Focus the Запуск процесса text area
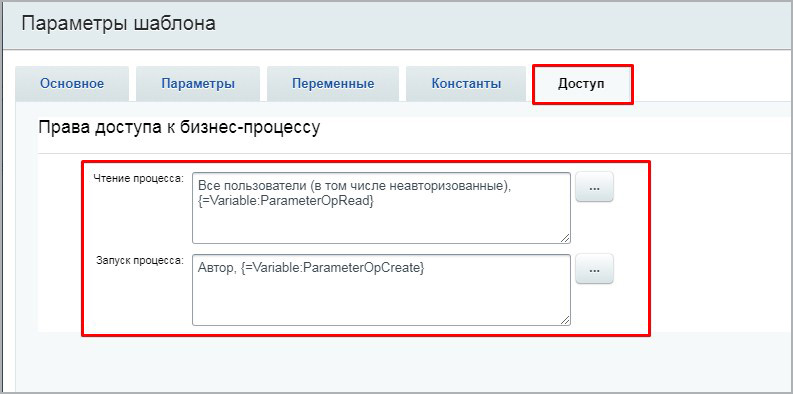793x394 pixels. [381, 290]
